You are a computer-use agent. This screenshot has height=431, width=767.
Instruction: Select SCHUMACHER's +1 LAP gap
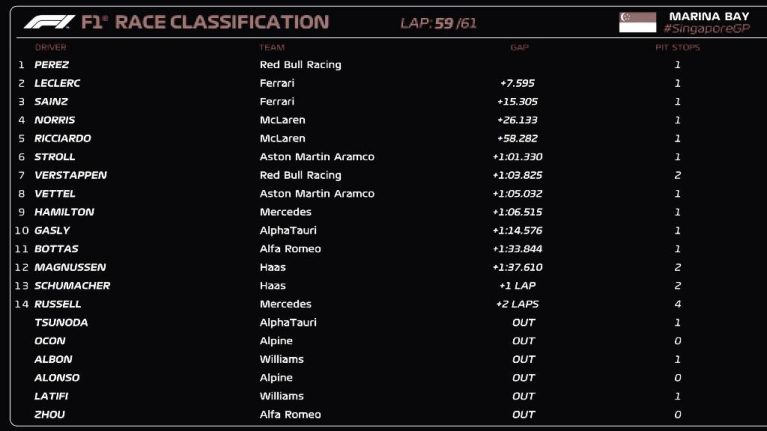(x=517, y=286)
